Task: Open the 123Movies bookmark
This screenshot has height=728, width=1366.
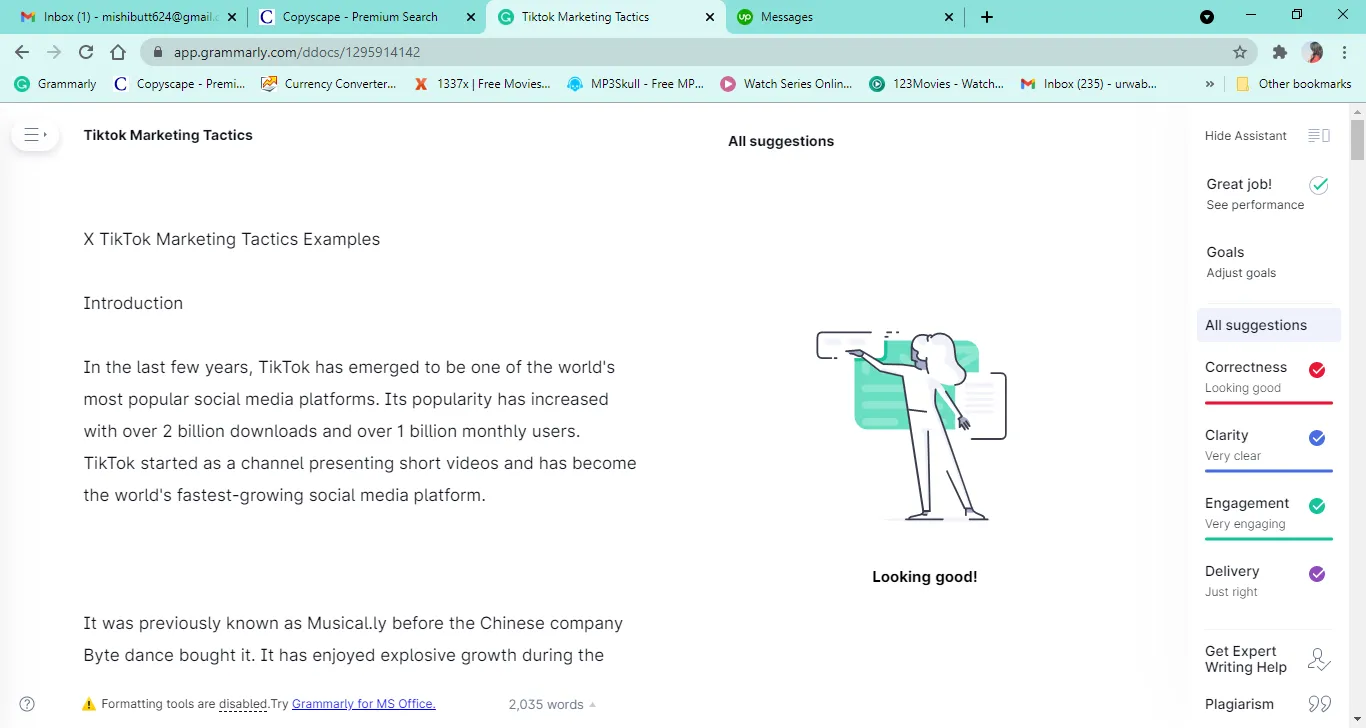Action: click(937, 84)
